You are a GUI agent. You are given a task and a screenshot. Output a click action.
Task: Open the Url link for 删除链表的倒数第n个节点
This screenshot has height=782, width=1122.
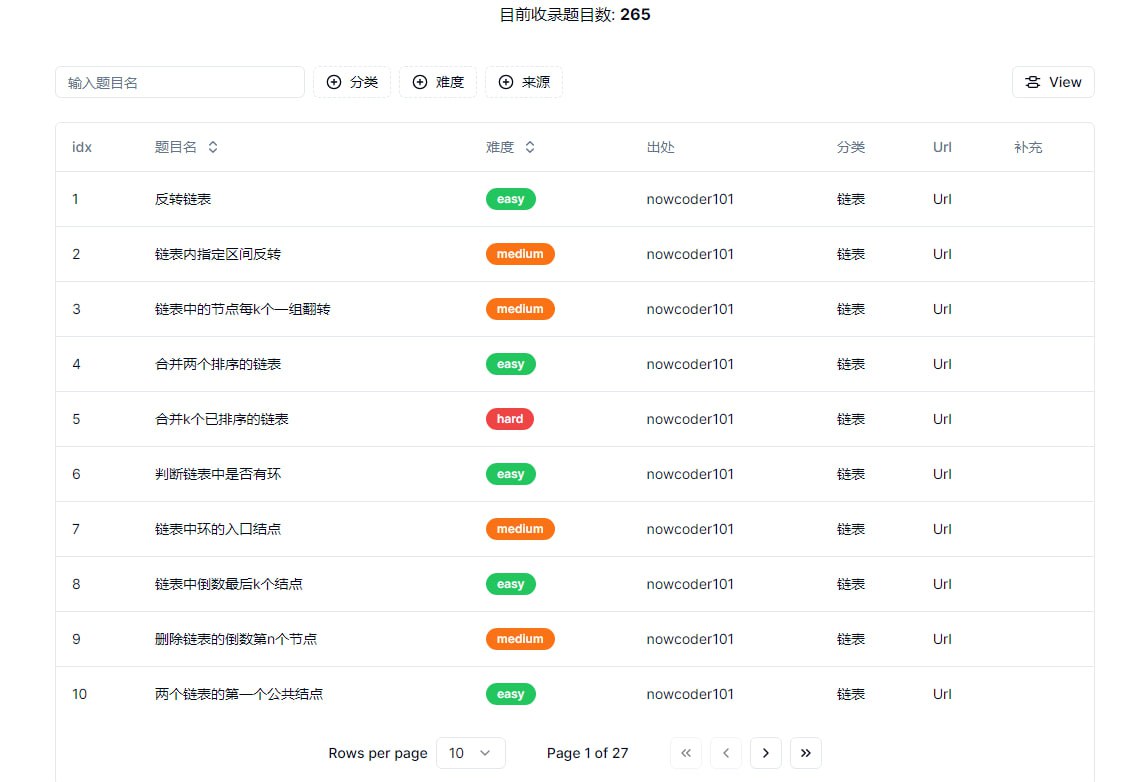[x=942, y=640]
